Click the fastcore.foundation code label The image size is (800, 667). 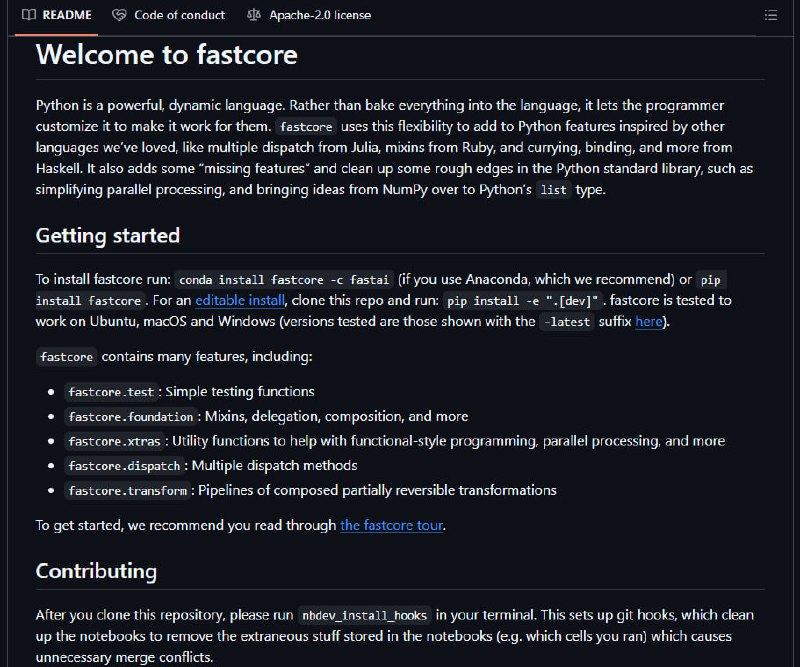pos(131,416)
